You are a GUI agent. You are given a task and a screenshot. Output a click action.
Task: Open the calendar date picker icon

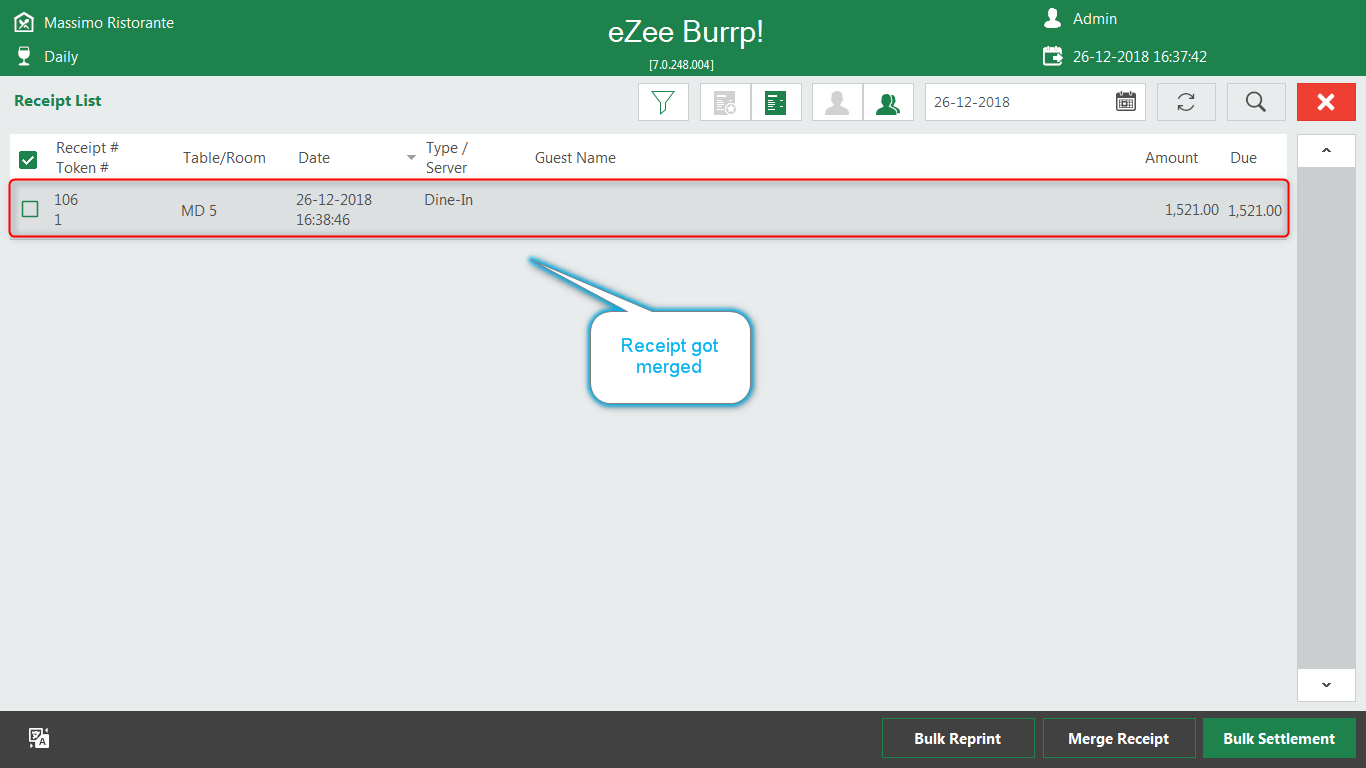point(1126,102)
